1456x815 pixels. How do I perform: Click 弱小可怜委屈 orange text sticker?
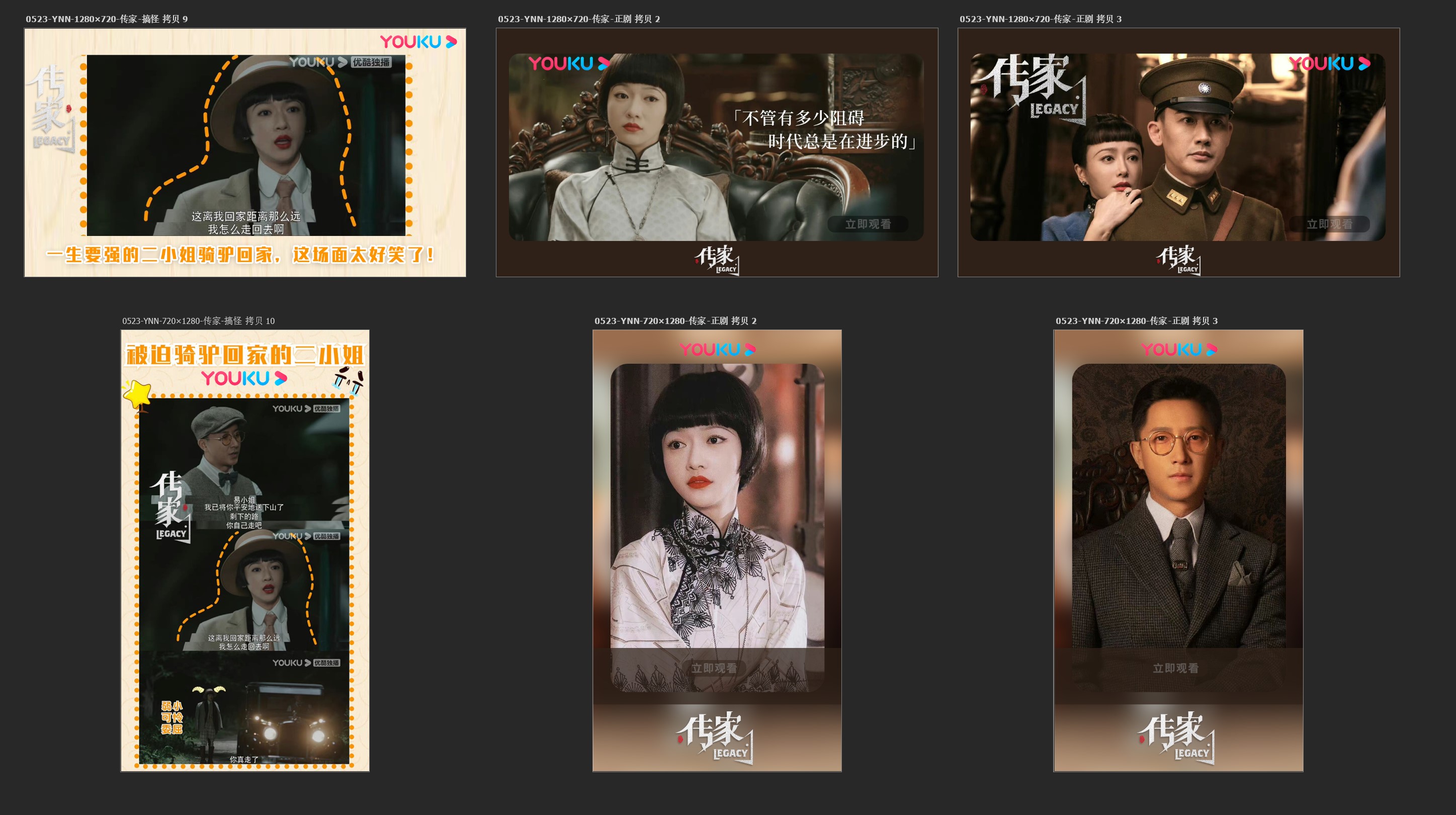coord(172,717)
